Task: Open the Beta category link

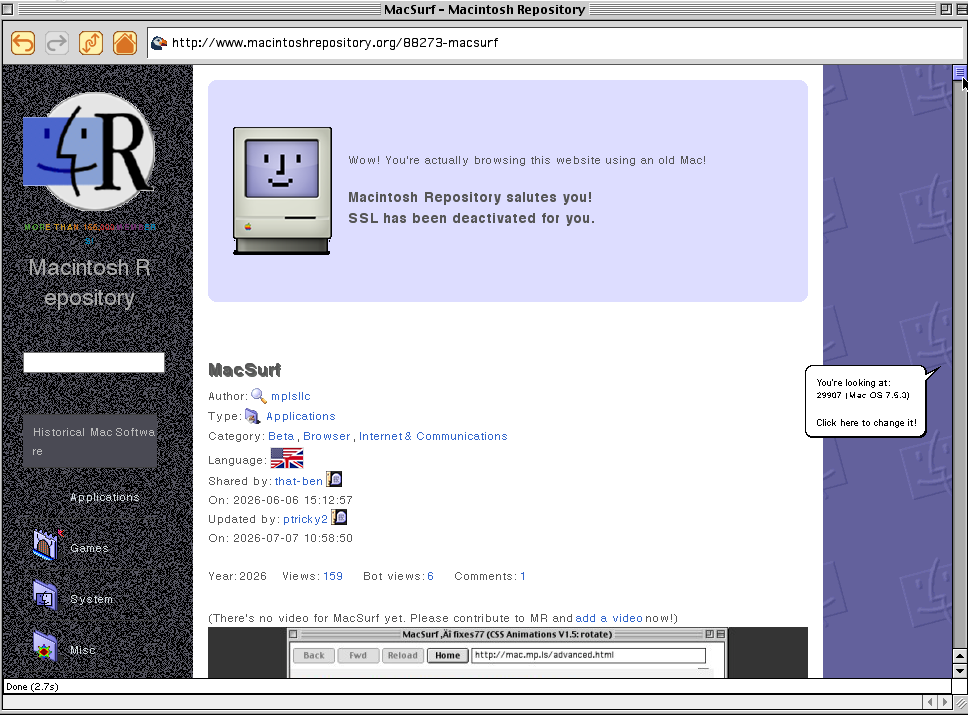Action: pos(281,437)
